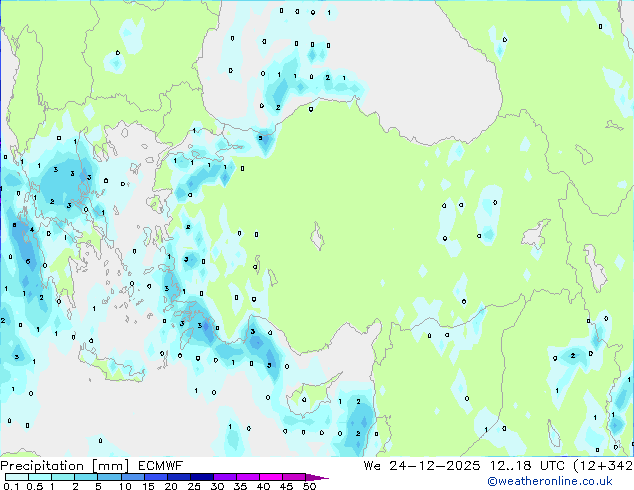Click the legend value '35'

coord(240,486)
